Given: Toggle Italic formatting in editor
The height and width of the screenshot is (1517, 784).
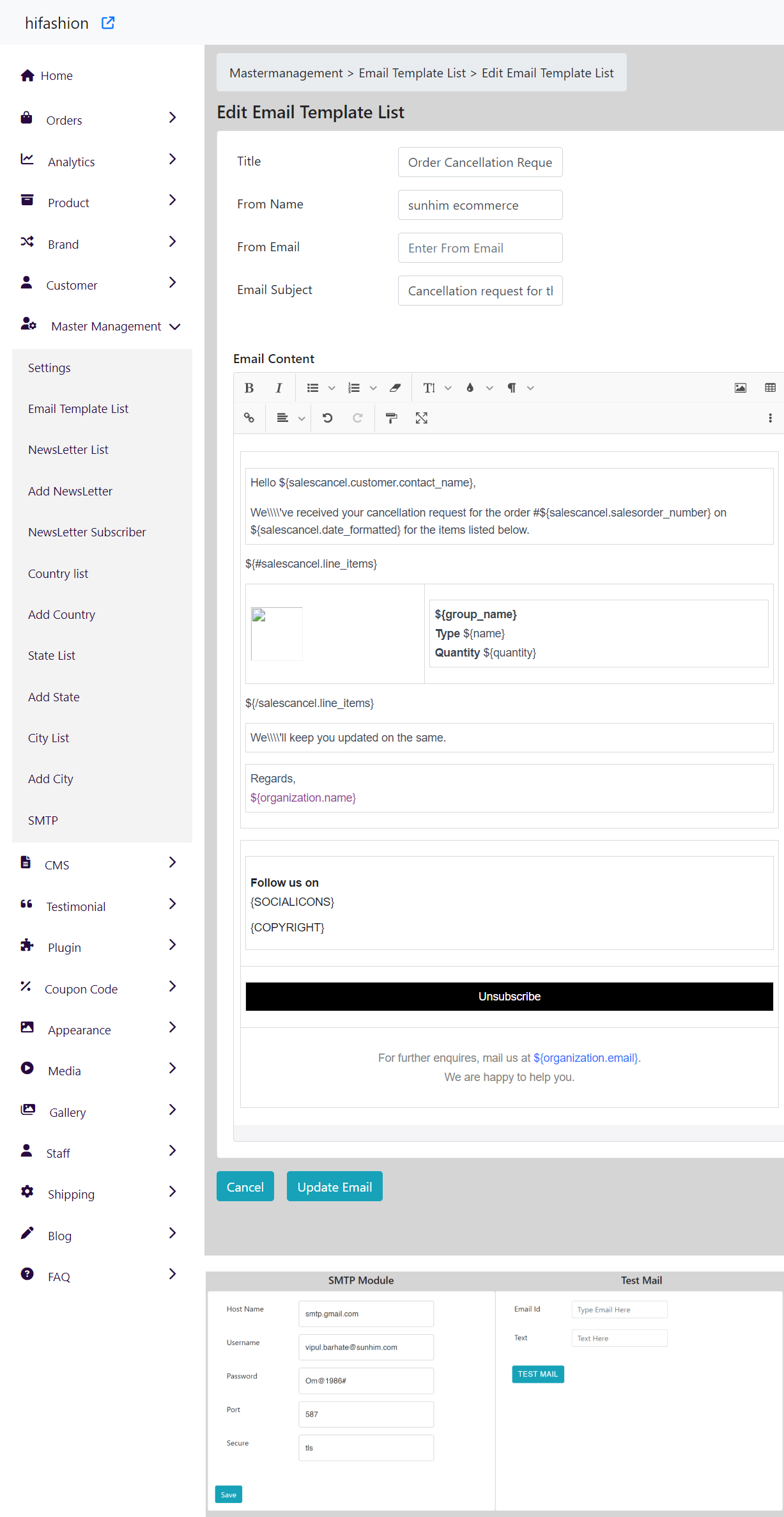Looking at the screenshot, I should tap(279, 388).
